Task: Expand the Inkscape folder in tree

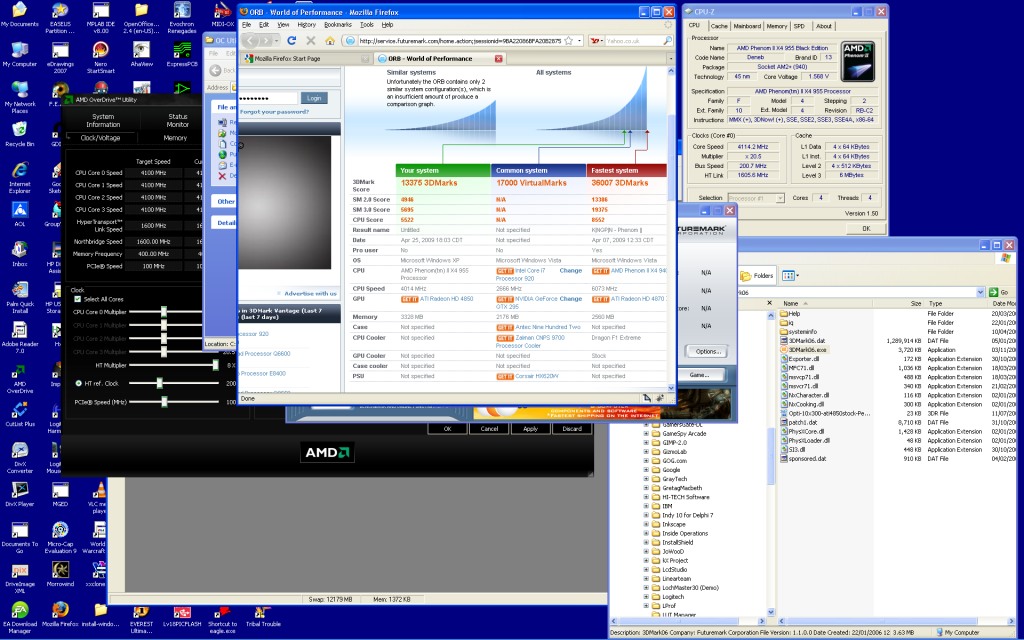Action: pos(645,524)
